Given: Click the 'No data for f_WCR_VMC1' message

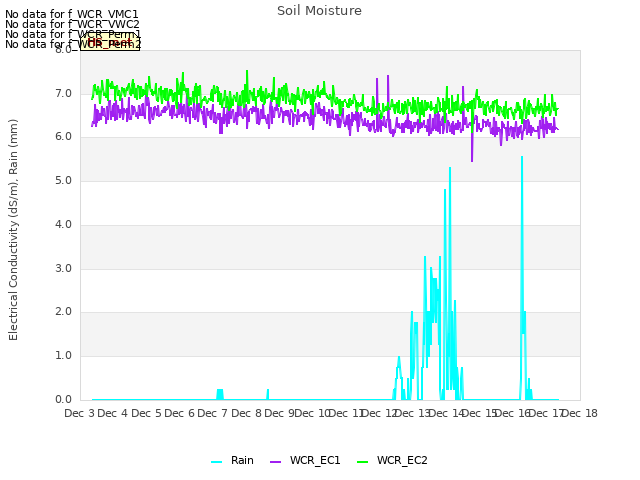Looking at the screenshot, I should (x=71, y=14).
